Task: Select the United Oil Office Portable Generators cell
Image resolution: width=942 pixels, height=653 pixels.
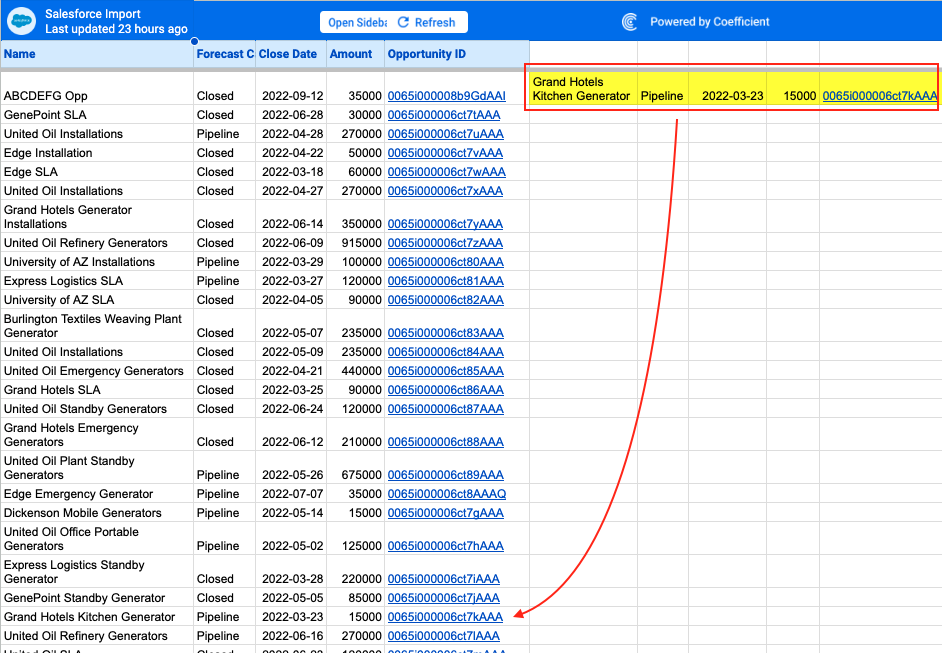Action: pos(97,539)
